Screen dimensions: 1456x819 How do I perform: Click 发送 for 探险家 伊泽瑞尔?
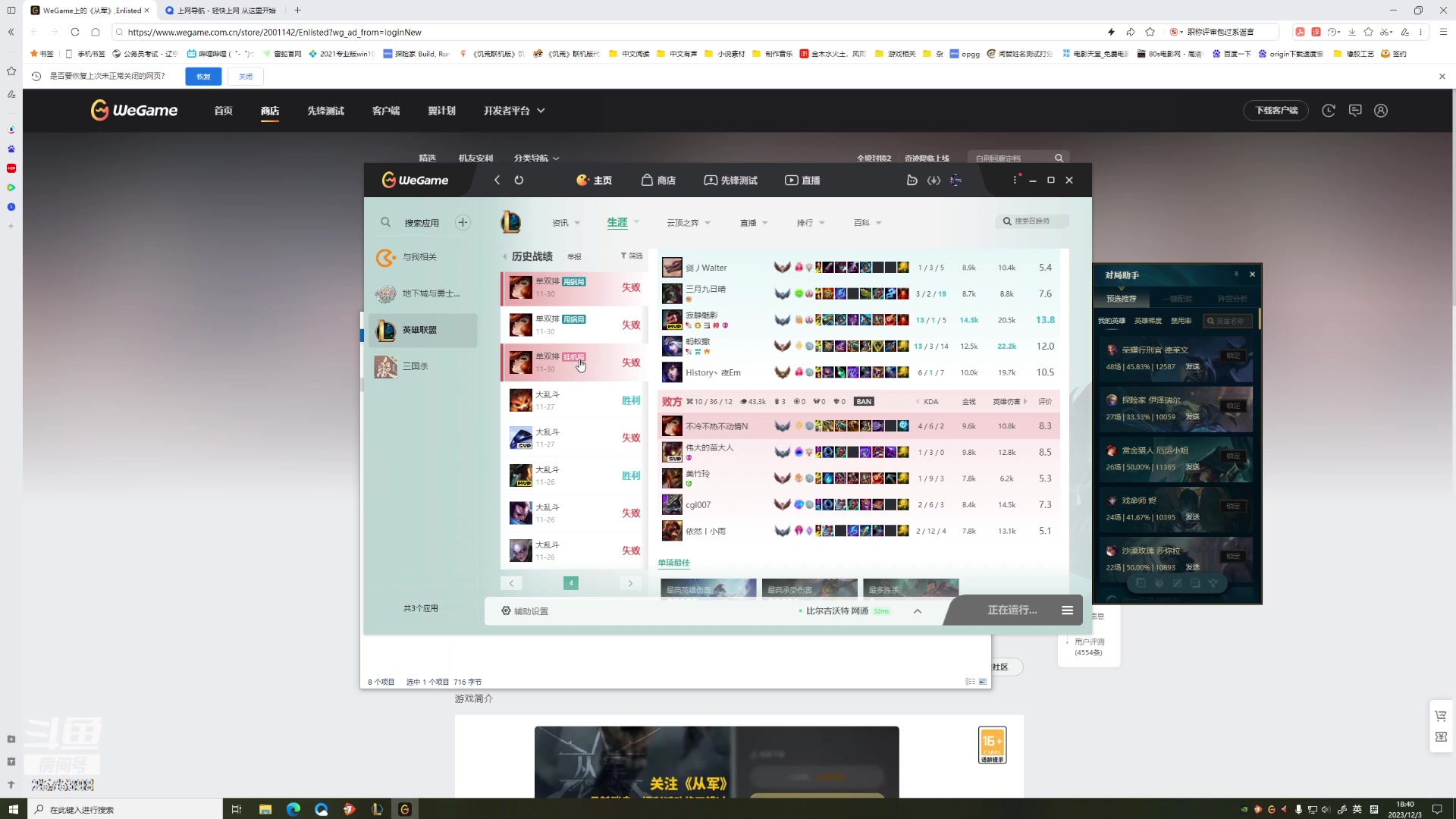click(1192, 416)
